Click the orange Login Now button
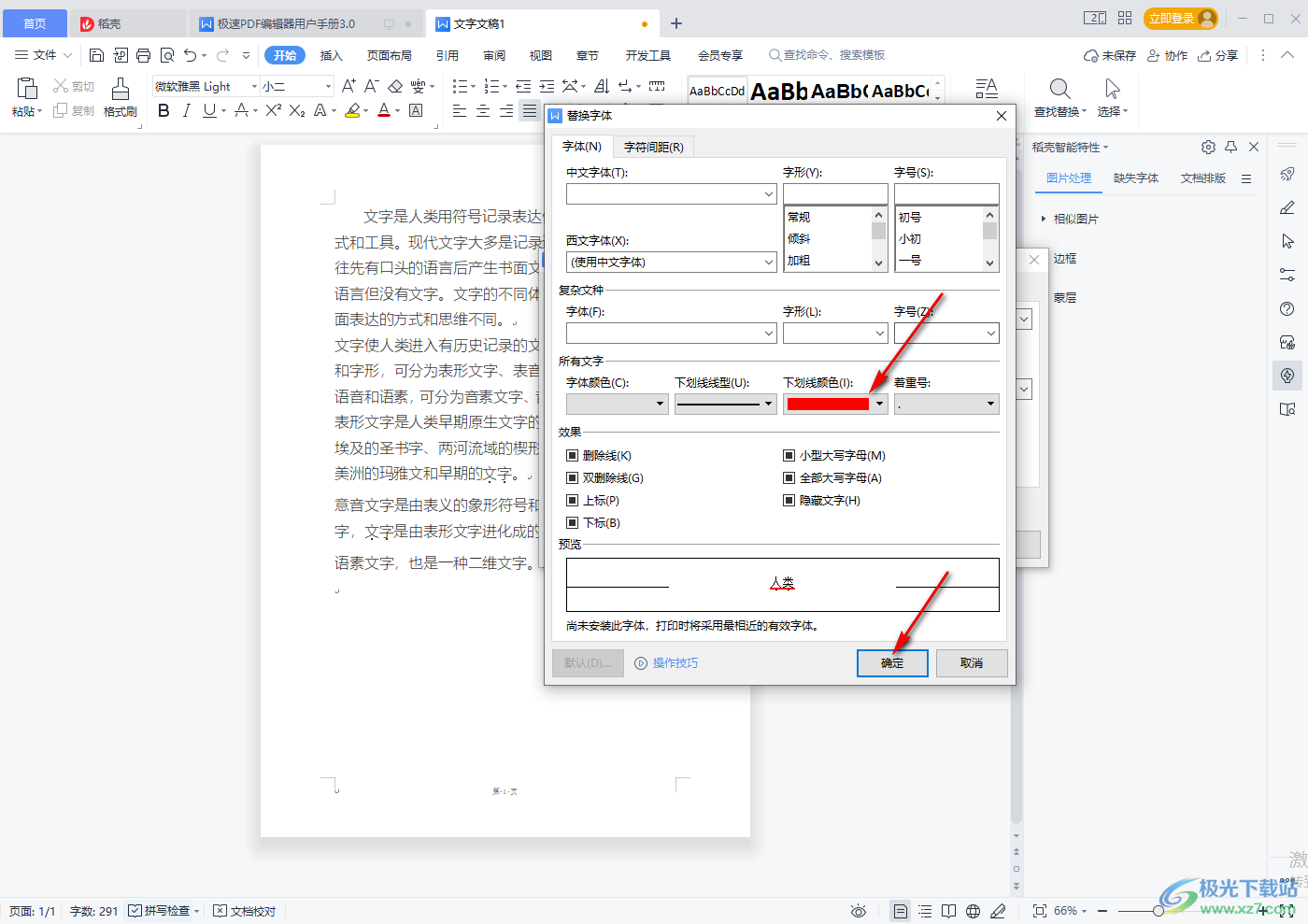 (1181, 19)
